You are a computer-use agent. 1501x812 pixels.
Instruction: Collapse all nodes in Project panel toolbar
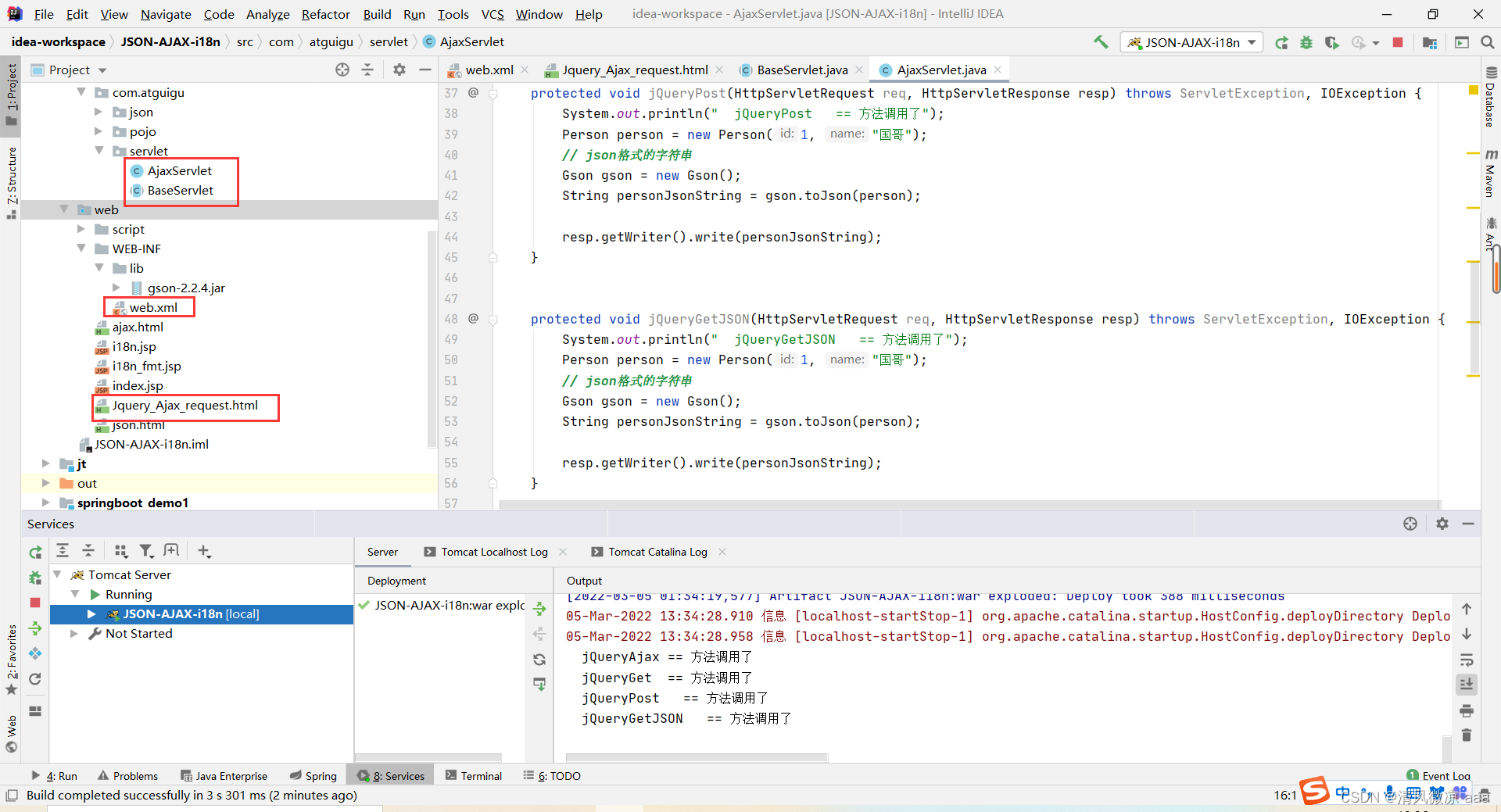[x=367, y=70]
